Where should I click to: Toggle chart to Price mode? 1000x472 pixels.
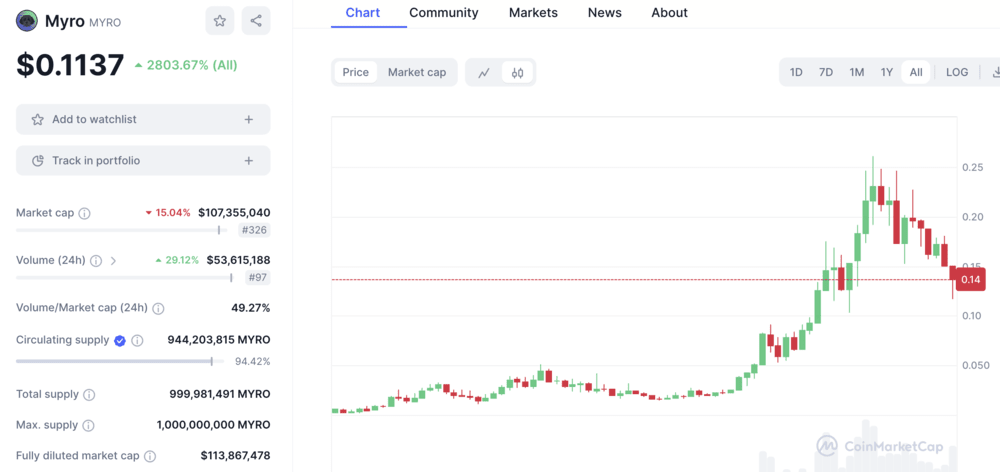[x=355, y=72]
